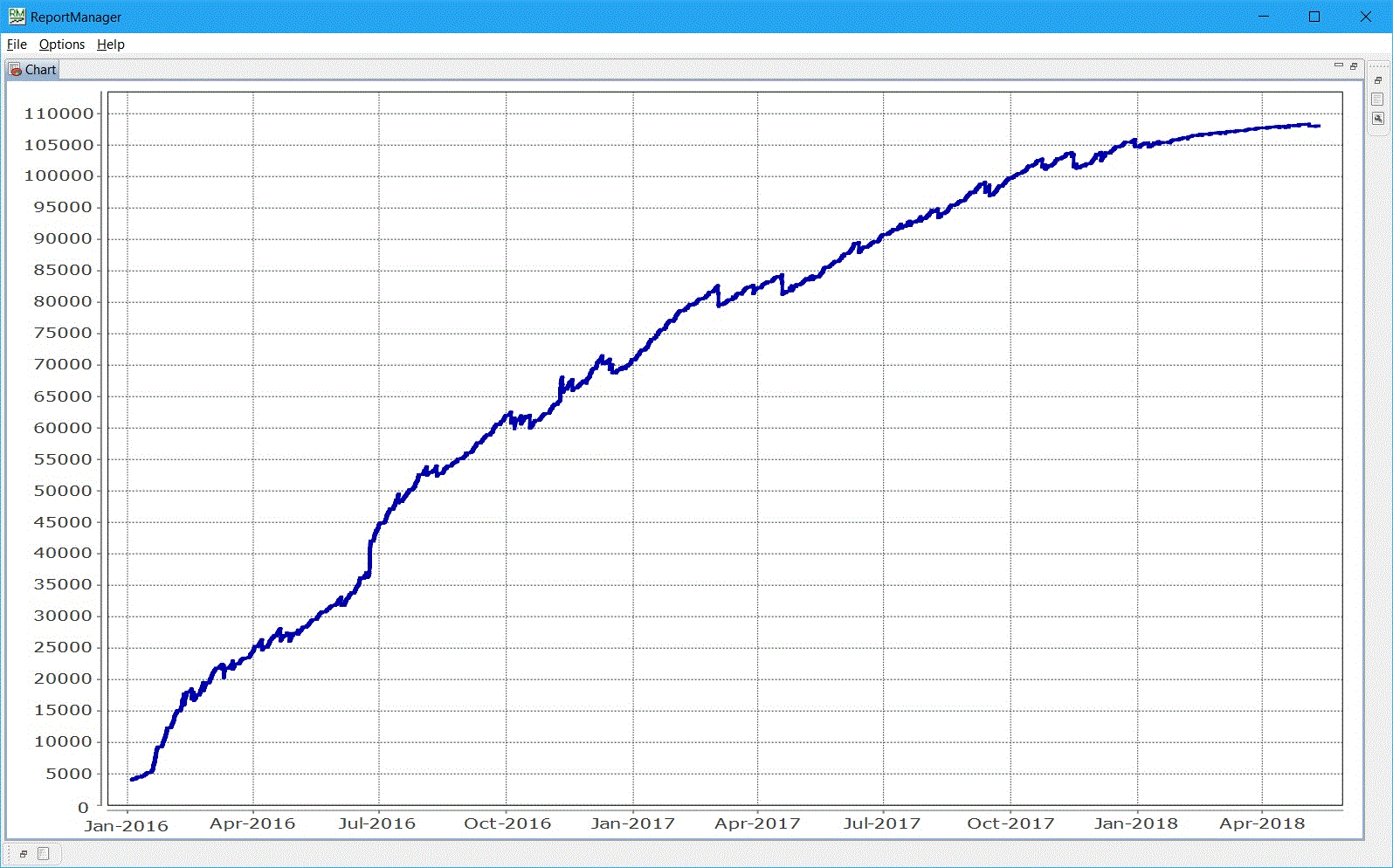This screenshot has height=868, width=1393.
Task: Click the 35000 y-axis value
Action: pyautogui.click(x=63, y=585)
